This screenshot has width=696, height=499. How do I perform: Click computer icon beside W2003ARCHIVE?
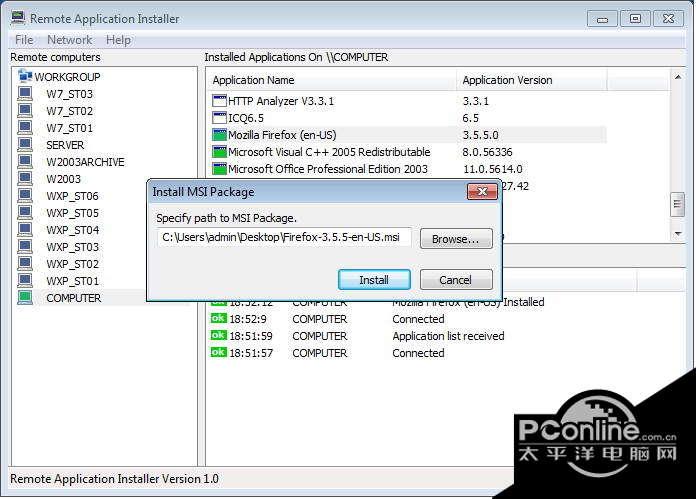click(25, 162)
